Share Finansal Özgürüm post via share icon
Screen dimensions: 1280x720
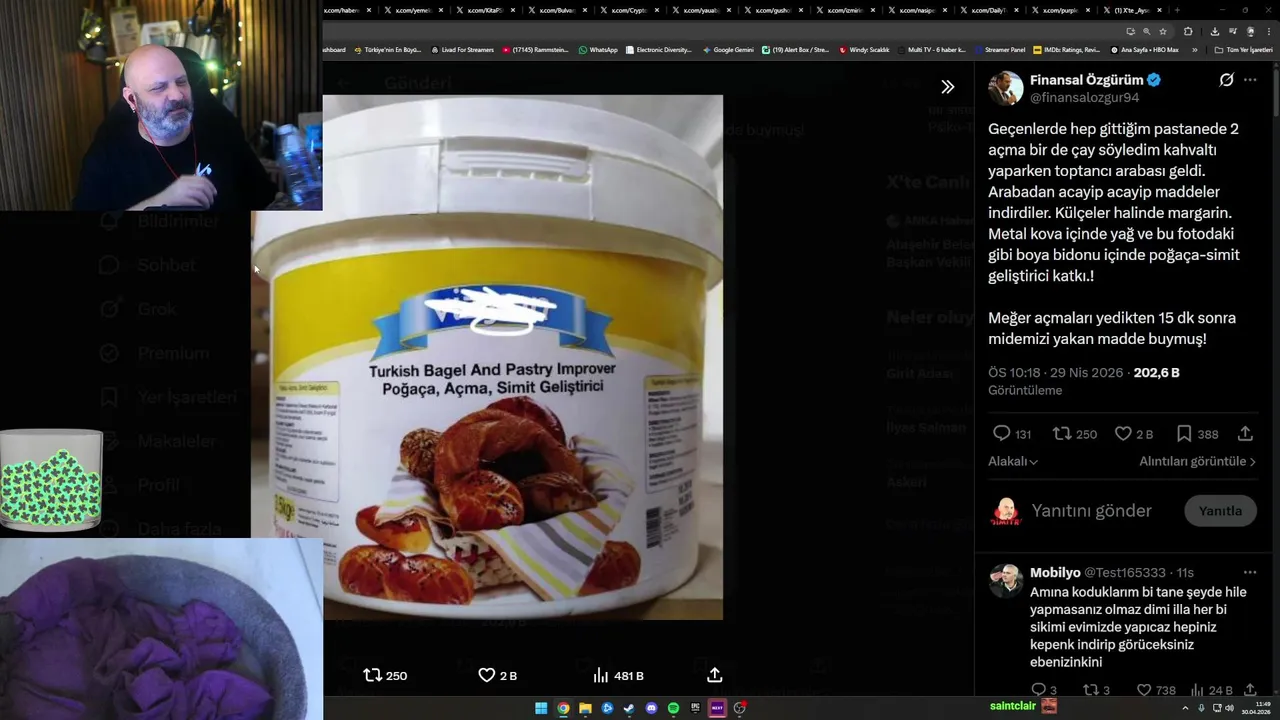coord(1245,434)
